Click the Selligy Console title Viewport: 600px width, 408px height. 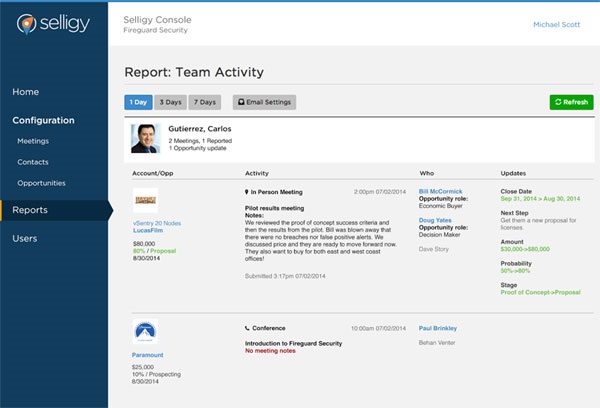pos(157,20)
